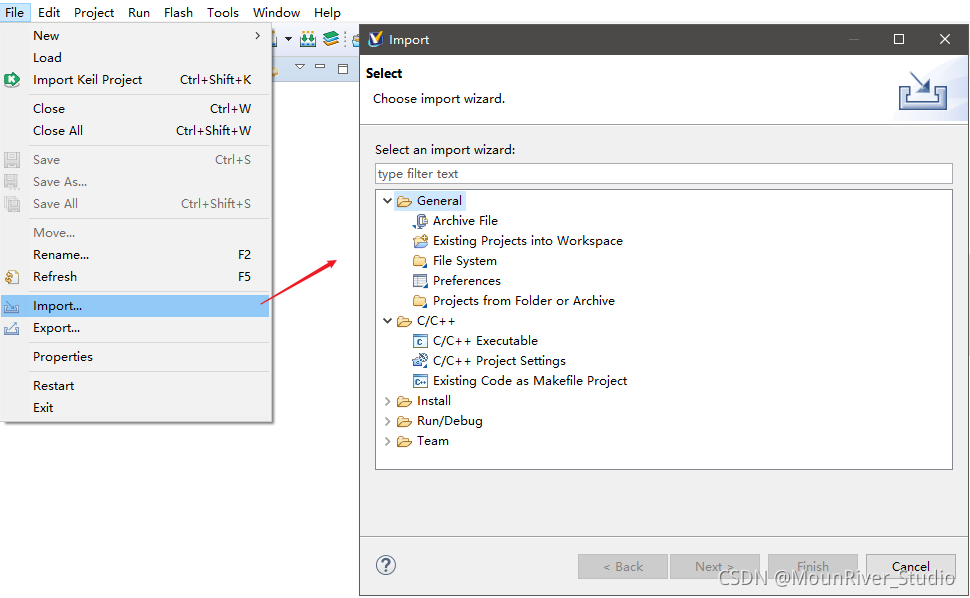Select Existing Code as Makefile Project text
The height and width of the screenshot is (598, 970).
(530, 382)
